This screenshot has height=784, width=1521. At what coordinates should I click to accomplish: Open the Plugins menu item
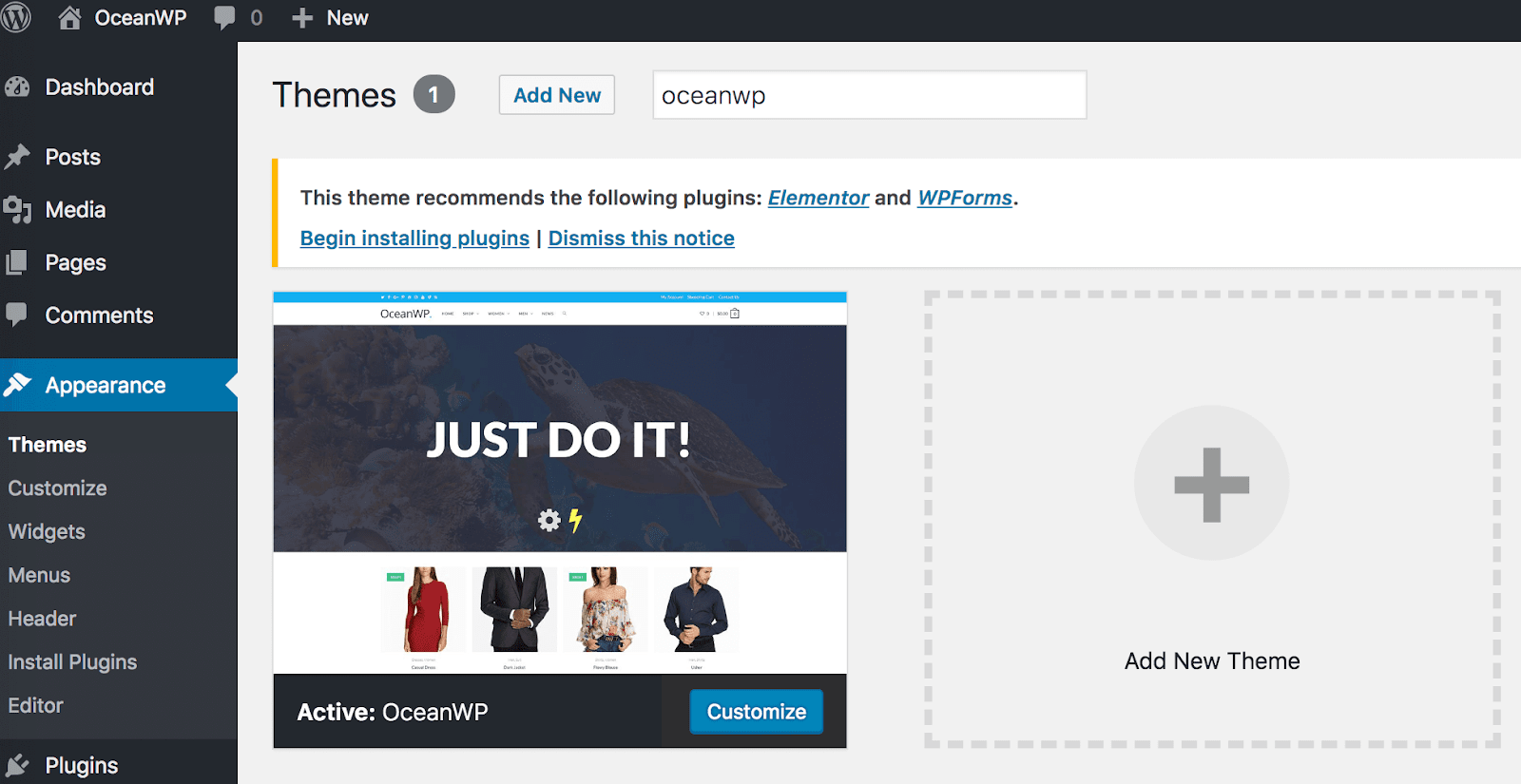coord(82,766)
